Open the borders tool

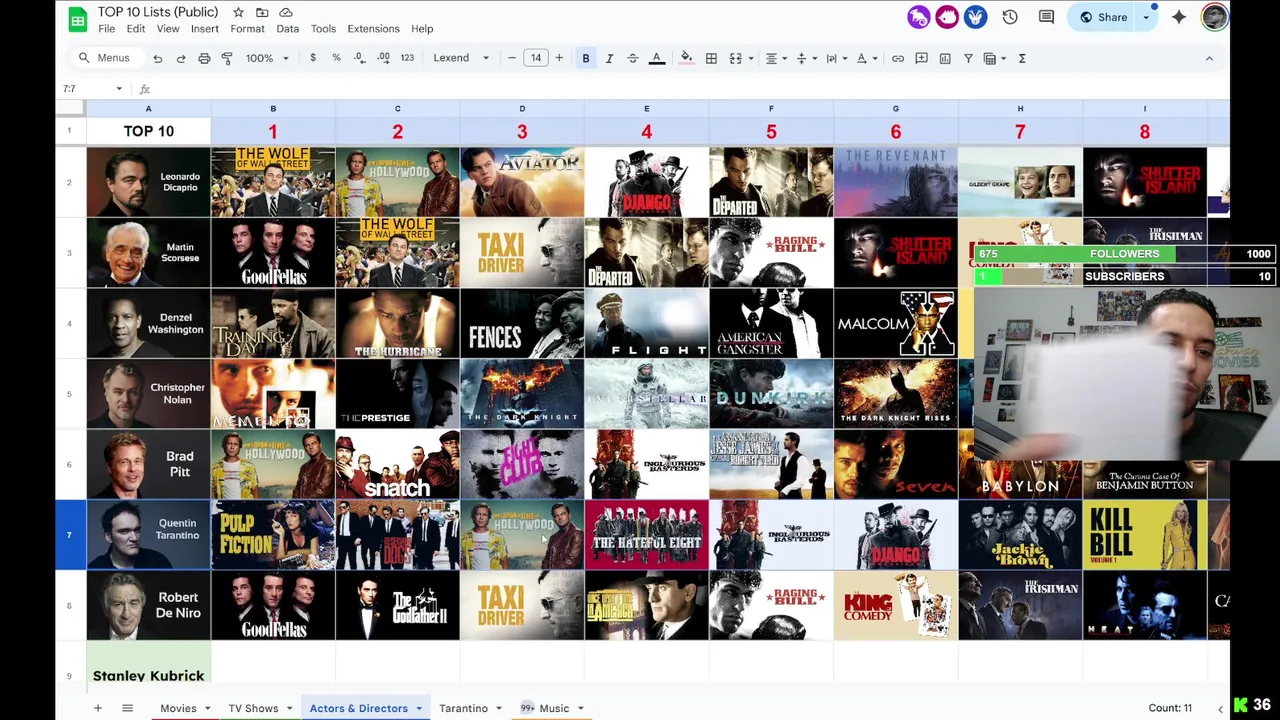[711, 58]
